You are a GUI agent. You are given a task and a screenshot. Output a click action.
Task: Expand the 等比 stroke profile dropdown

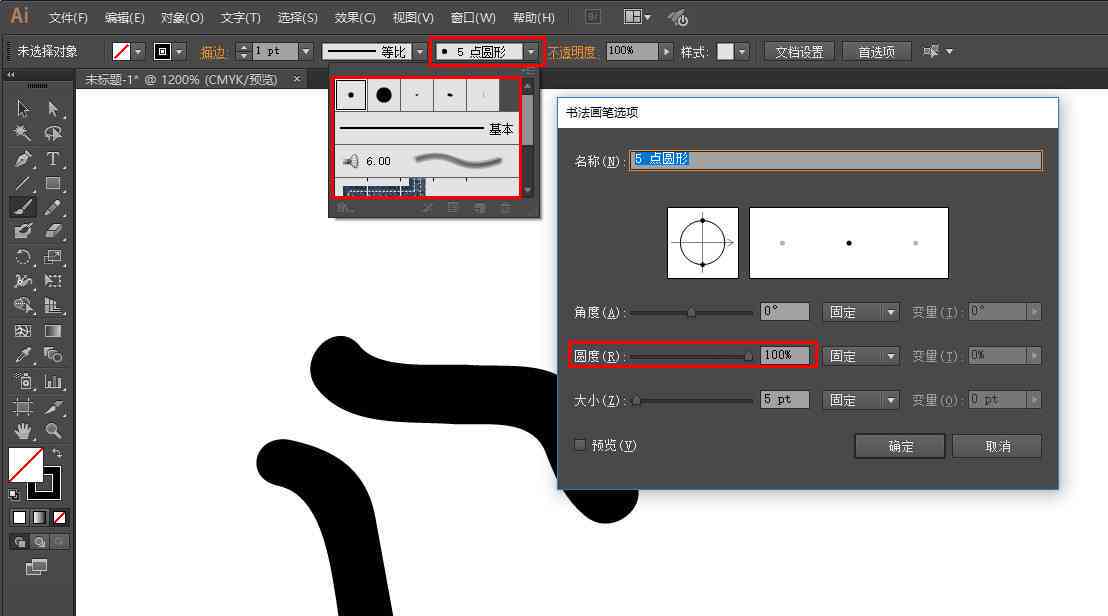420,52
